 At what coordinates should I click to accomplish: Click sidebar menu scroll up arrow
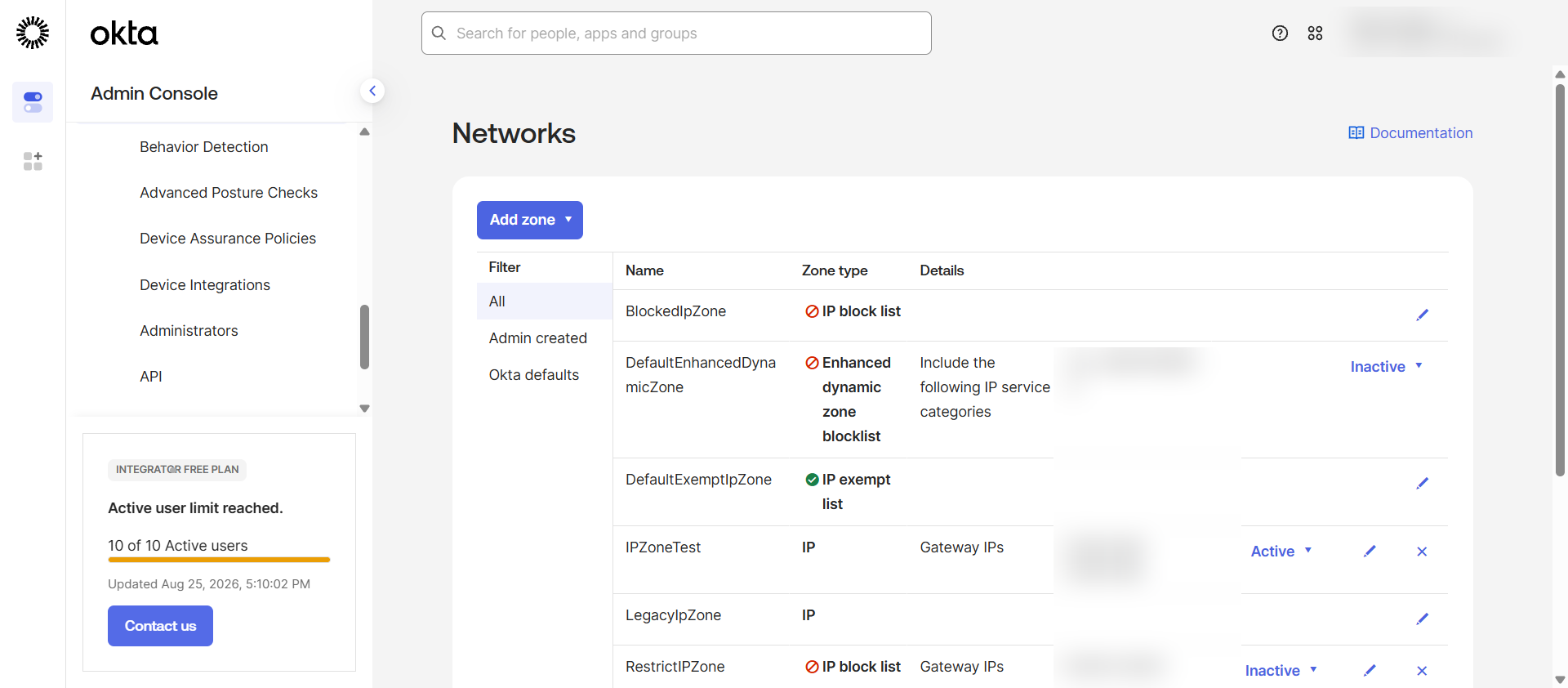pos(365,132)
